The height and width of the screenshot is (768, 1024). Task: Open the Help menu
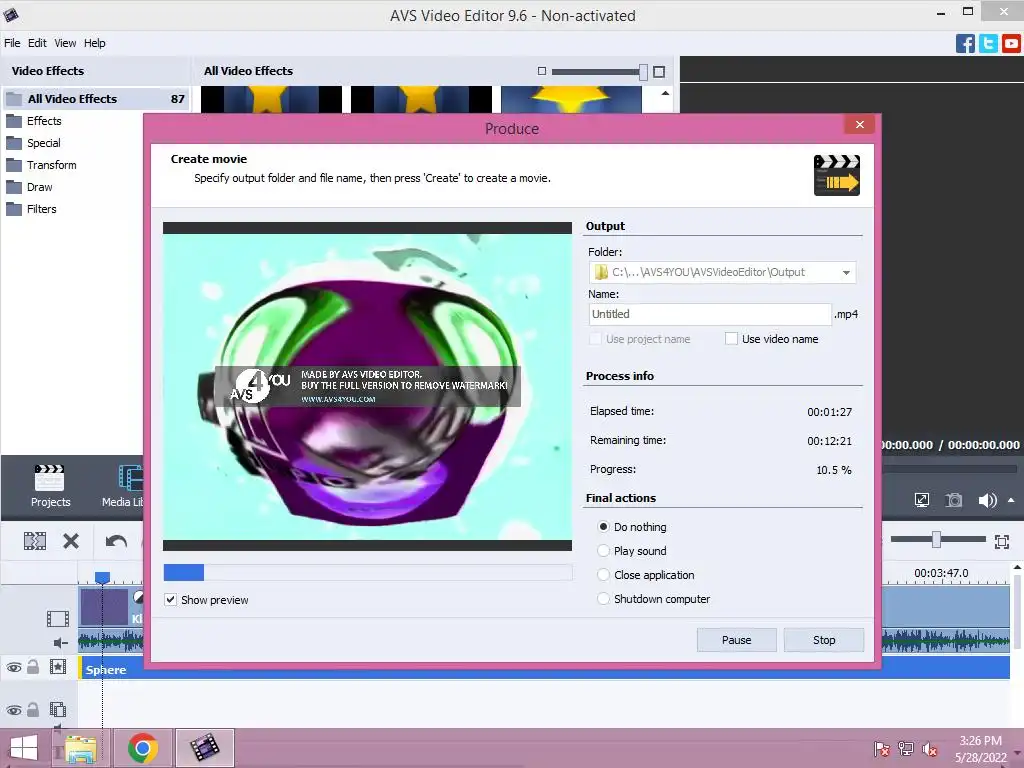95,43
